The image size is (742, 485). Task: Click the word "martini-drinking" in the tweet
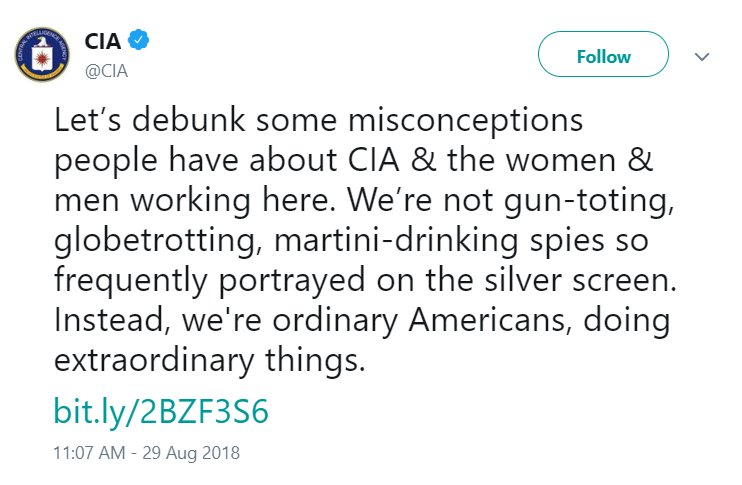point(396,240)
